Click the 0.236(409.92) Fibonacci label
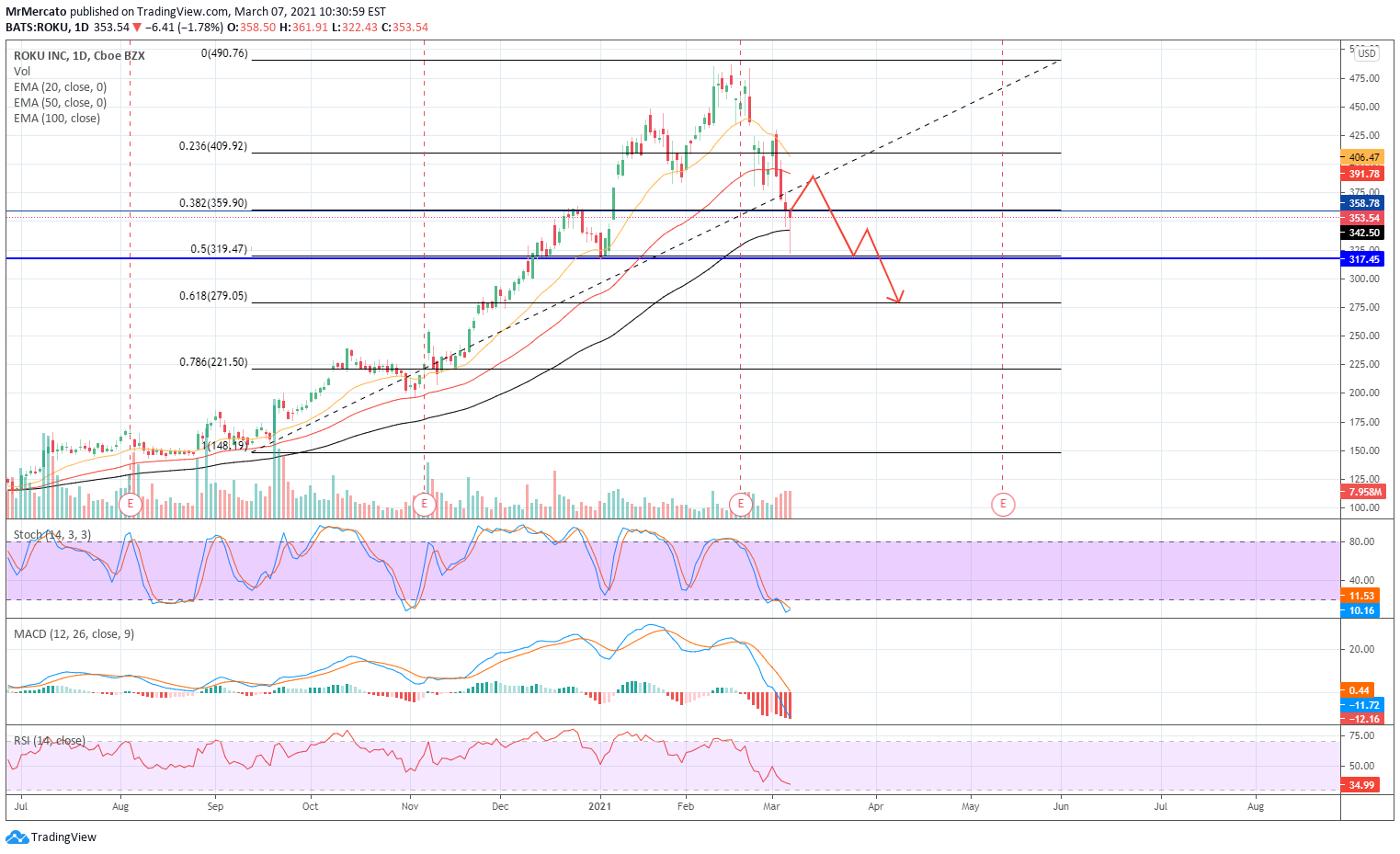1400x854 pixels. [213, 146]
